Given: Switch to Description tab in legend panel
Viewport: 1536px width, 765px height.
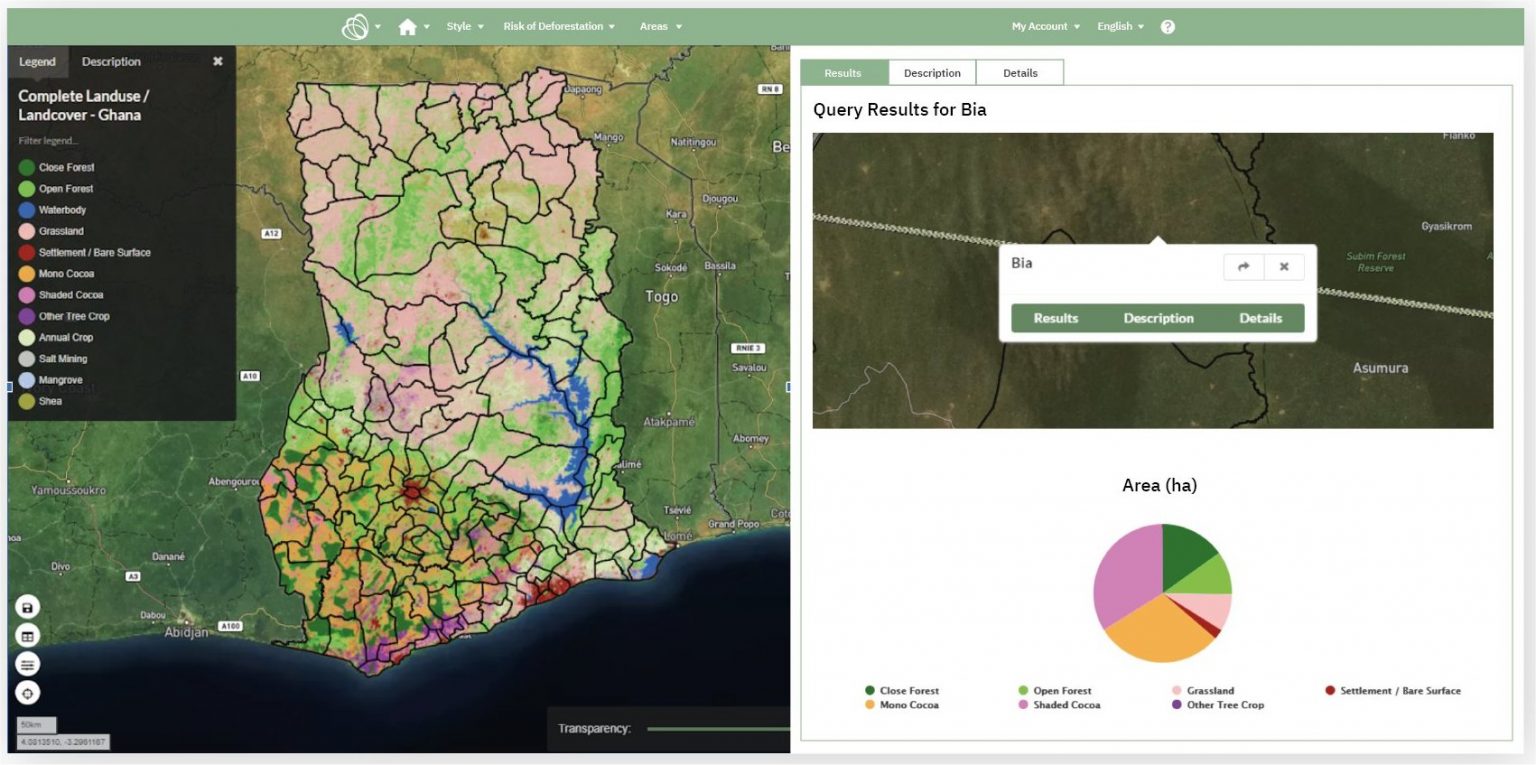Looking at the screenshot, I should [x=111, y=62].
